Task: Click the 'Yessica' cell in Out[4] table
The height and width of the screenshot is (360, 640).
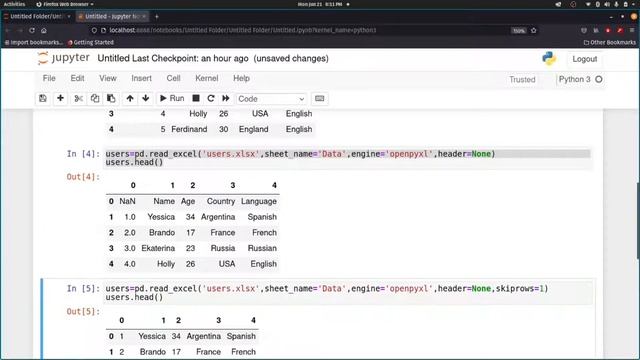Action: pyautogui.click(x=161, y=217)
